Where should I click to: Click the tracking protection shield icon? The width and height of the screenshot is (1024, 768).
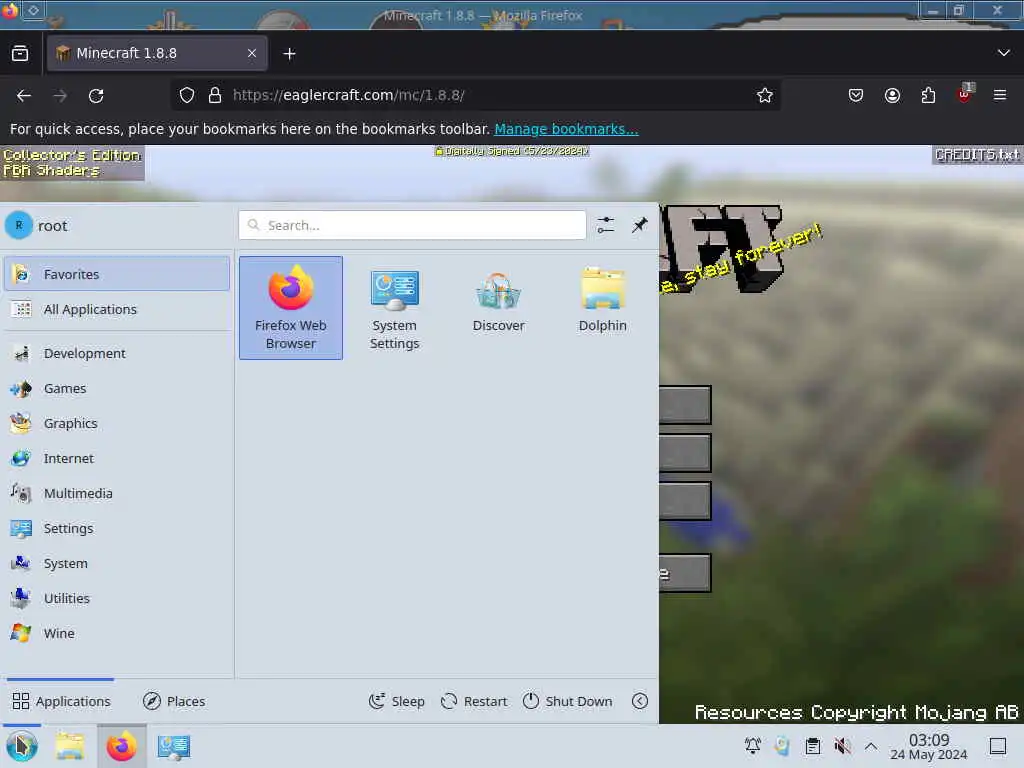click(x=187, y=95)
